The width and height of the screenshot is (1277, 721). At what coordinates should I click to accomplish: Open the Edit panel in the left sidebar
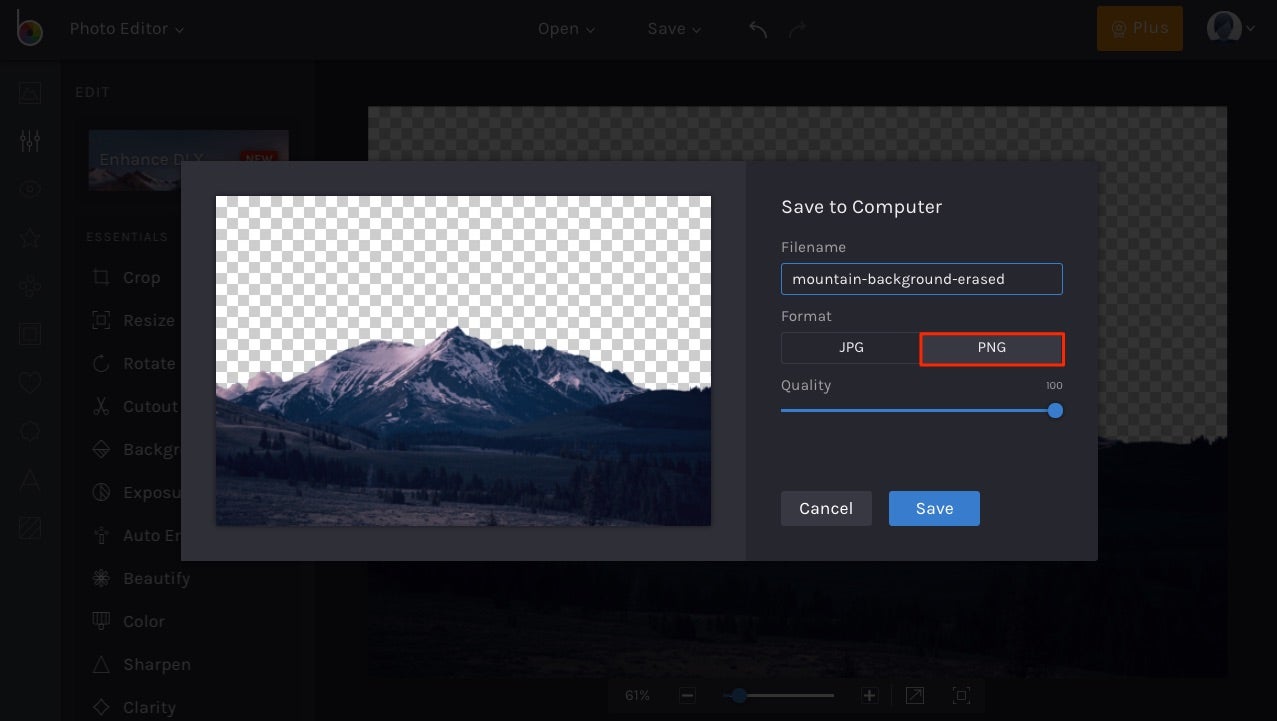click(29, 93)
